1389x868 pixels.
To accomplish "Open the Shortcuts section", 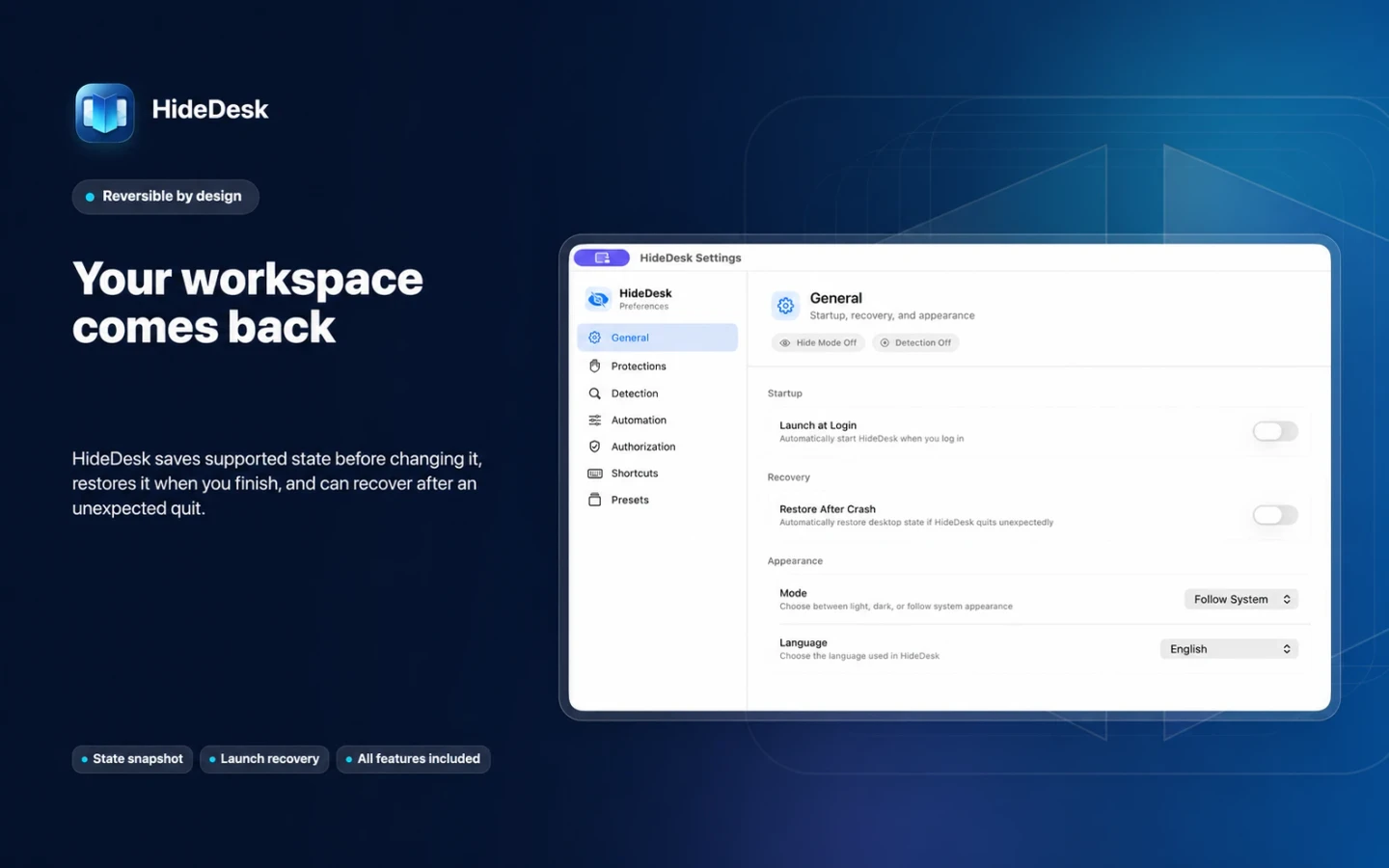I will tap(657, 474).
